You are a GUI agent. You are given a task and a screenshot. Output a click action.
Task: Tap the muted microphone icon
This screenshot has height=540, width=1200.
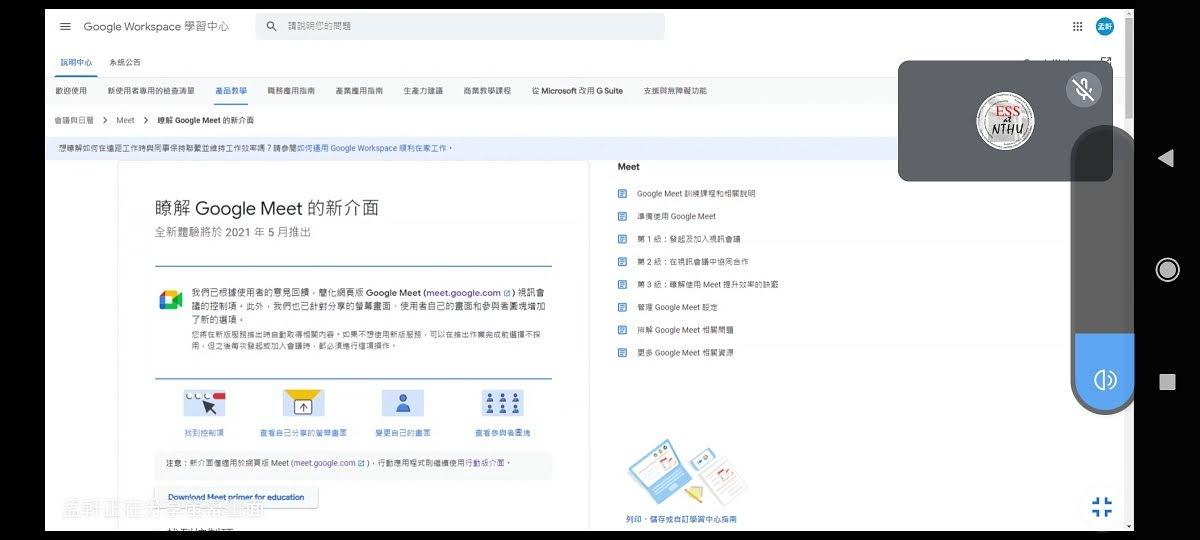[x=1083, y=90]
